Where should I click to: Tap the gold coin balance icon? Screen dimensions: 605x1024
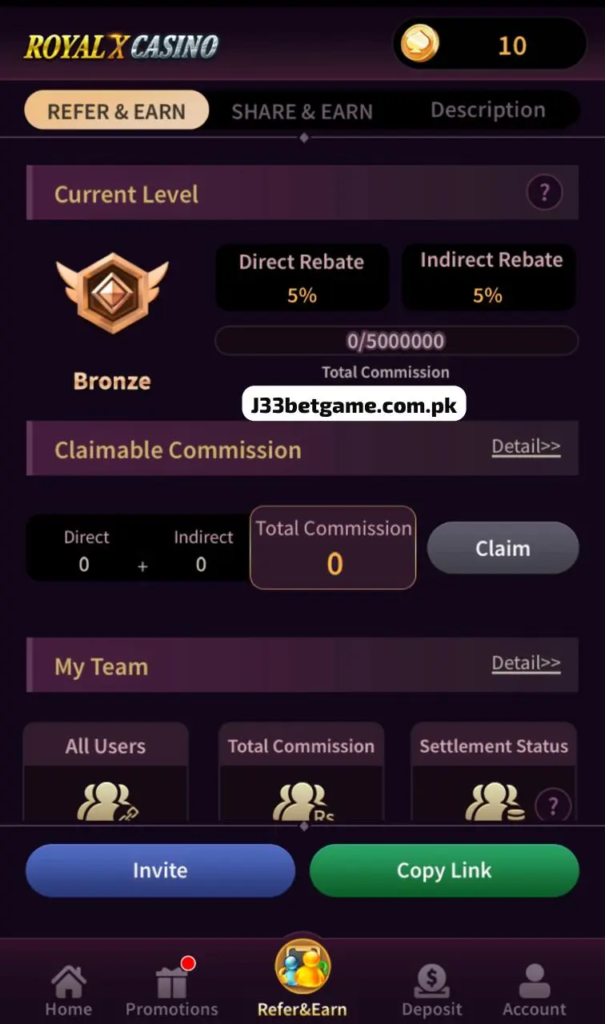click(x=419, y=44)
